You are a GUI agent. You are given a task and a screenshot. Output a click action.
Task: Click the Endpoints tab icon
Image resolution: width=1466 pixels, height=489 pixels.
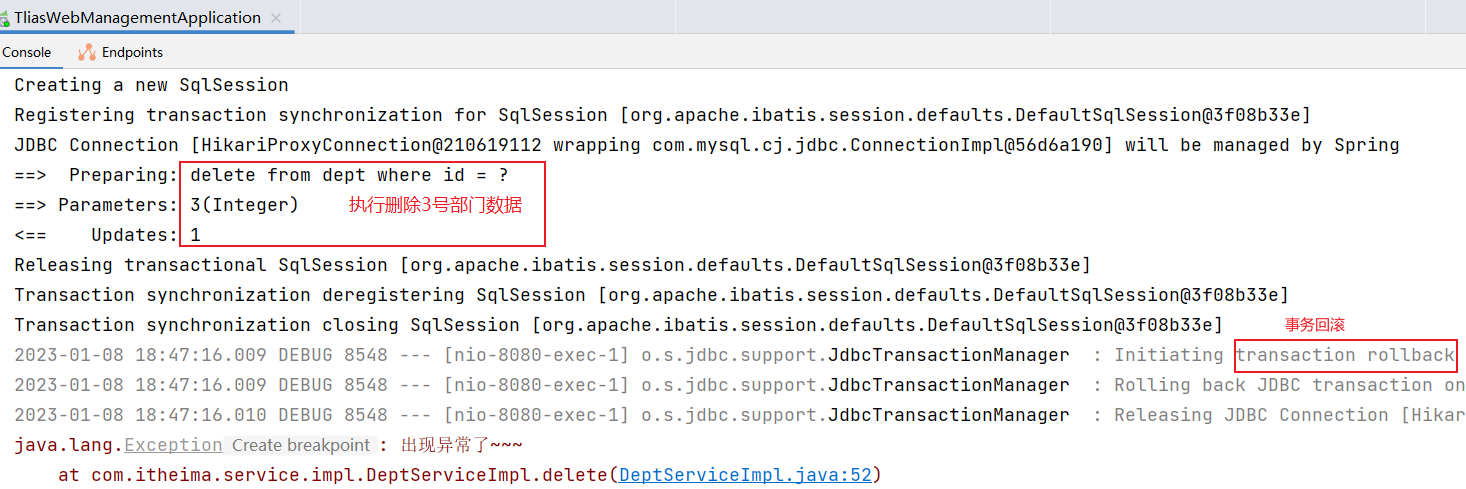pyautogui.click(x=87, y=52)
